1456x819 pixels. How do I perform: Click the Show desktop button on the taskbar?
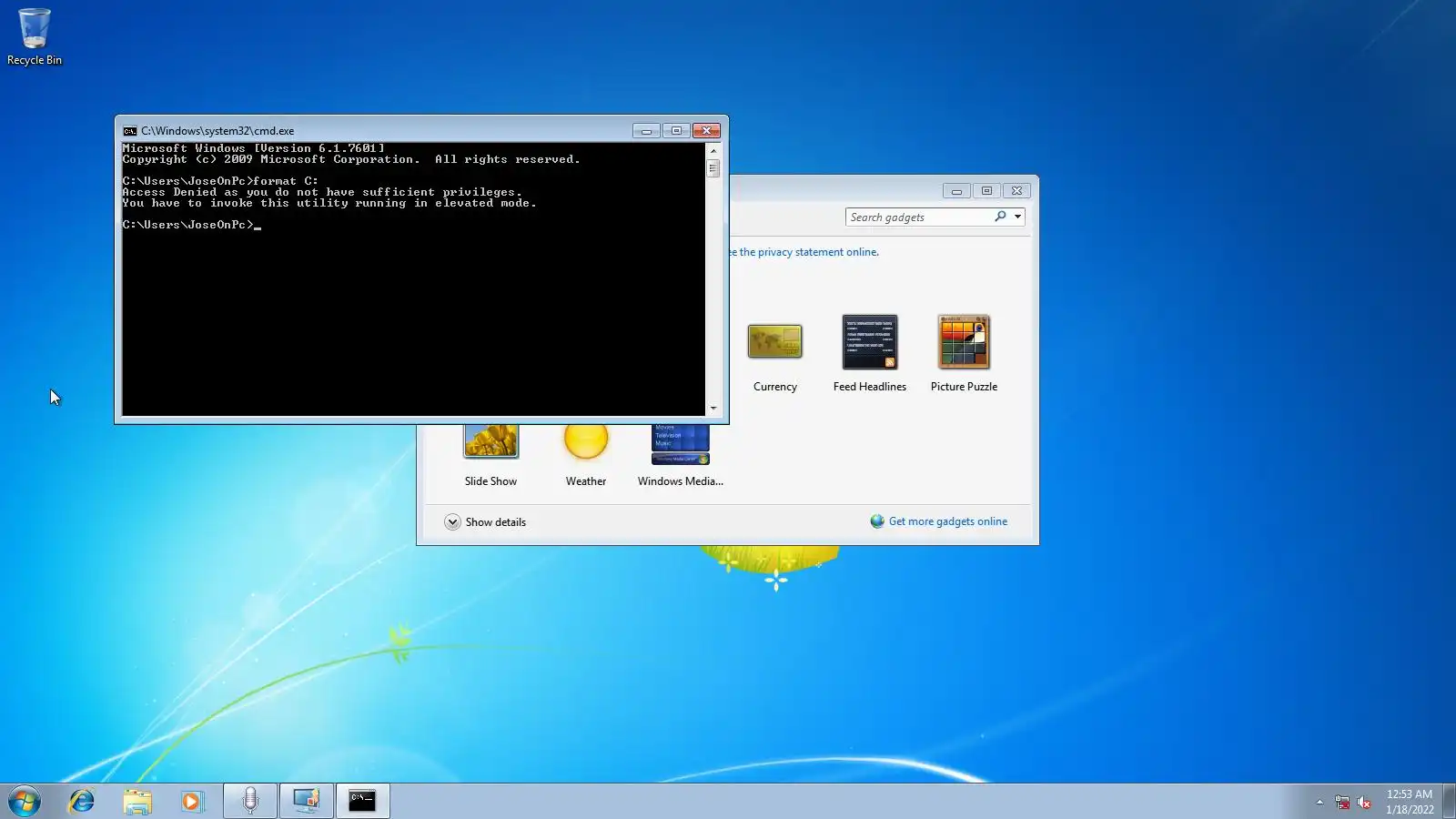click(x=1449, y=801)
